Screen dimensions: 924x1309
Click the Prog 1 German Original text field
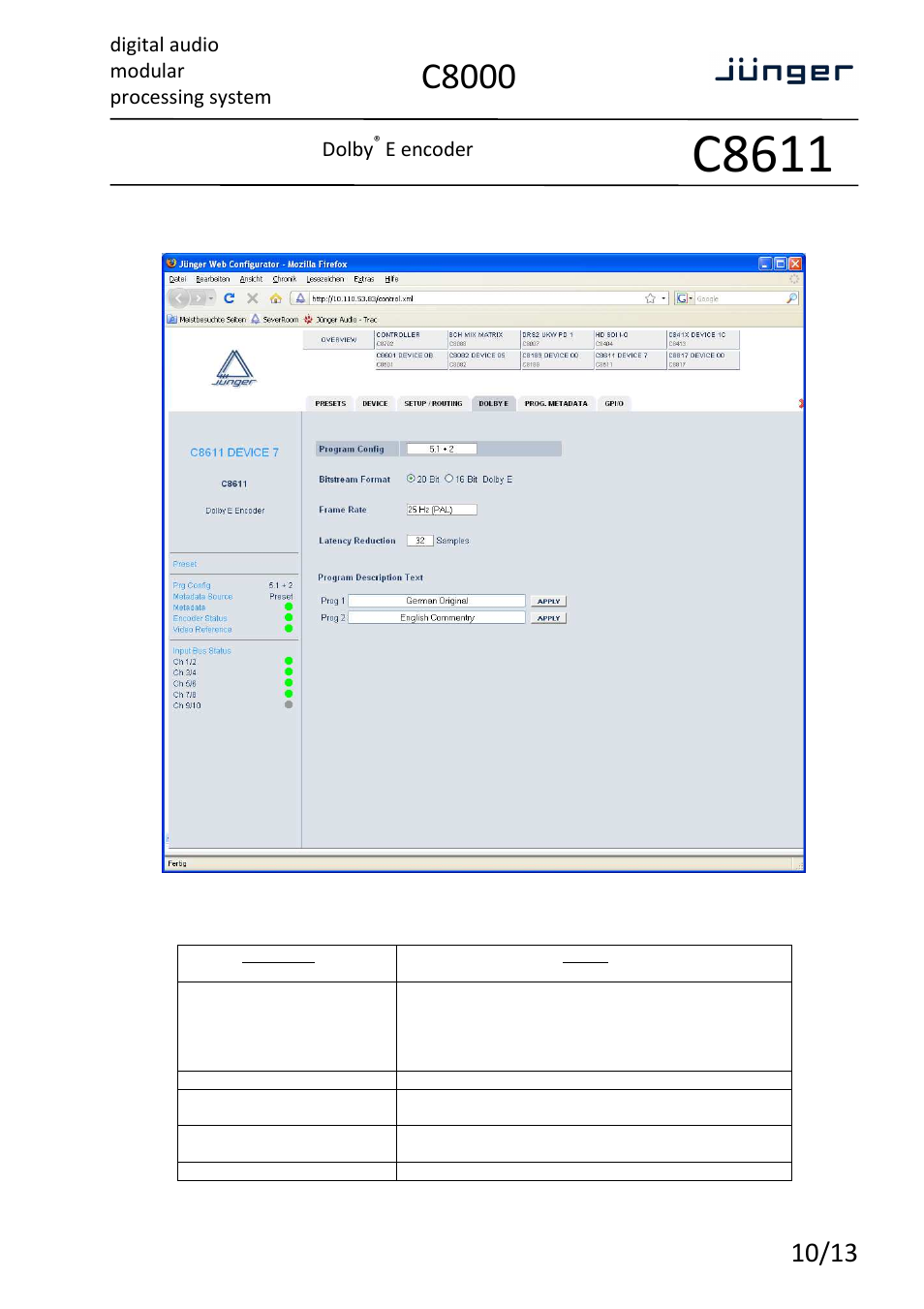tap(437, 601)
